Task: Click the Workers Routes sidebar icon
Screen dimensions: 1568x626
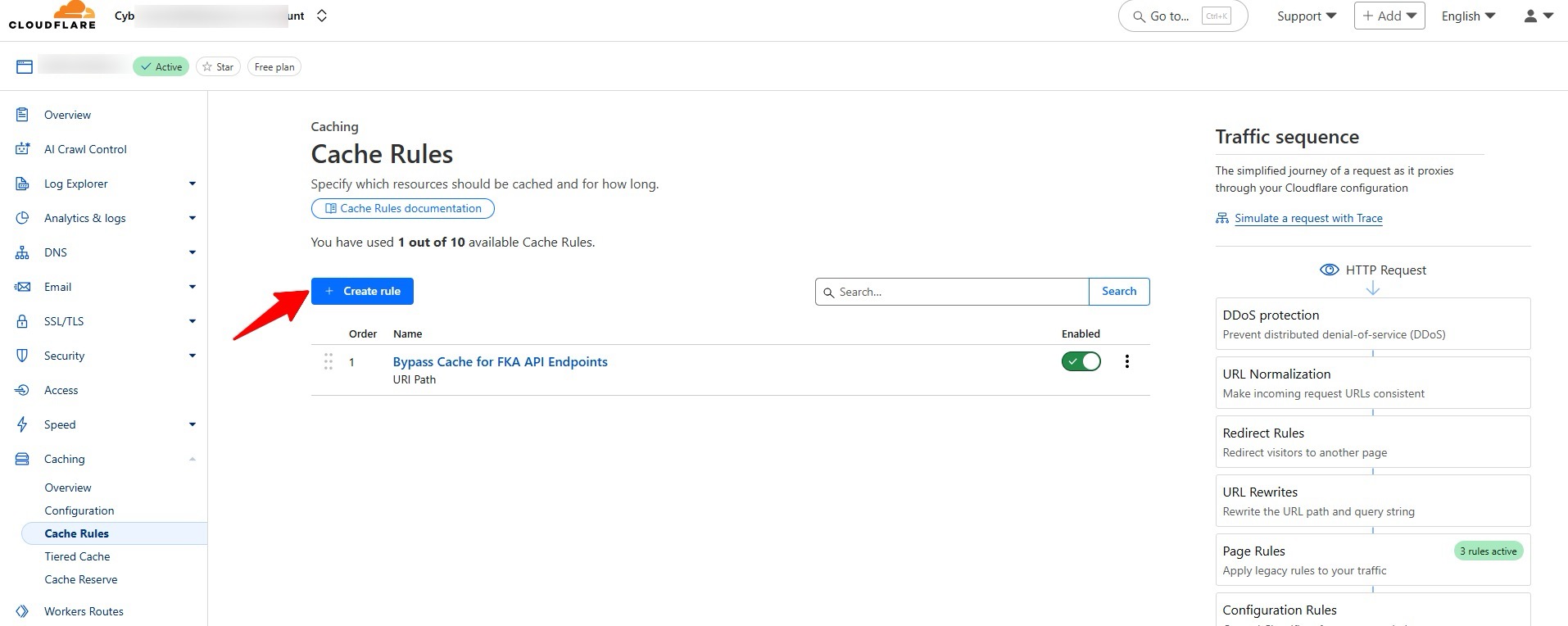Action: [x=22, y=611]
